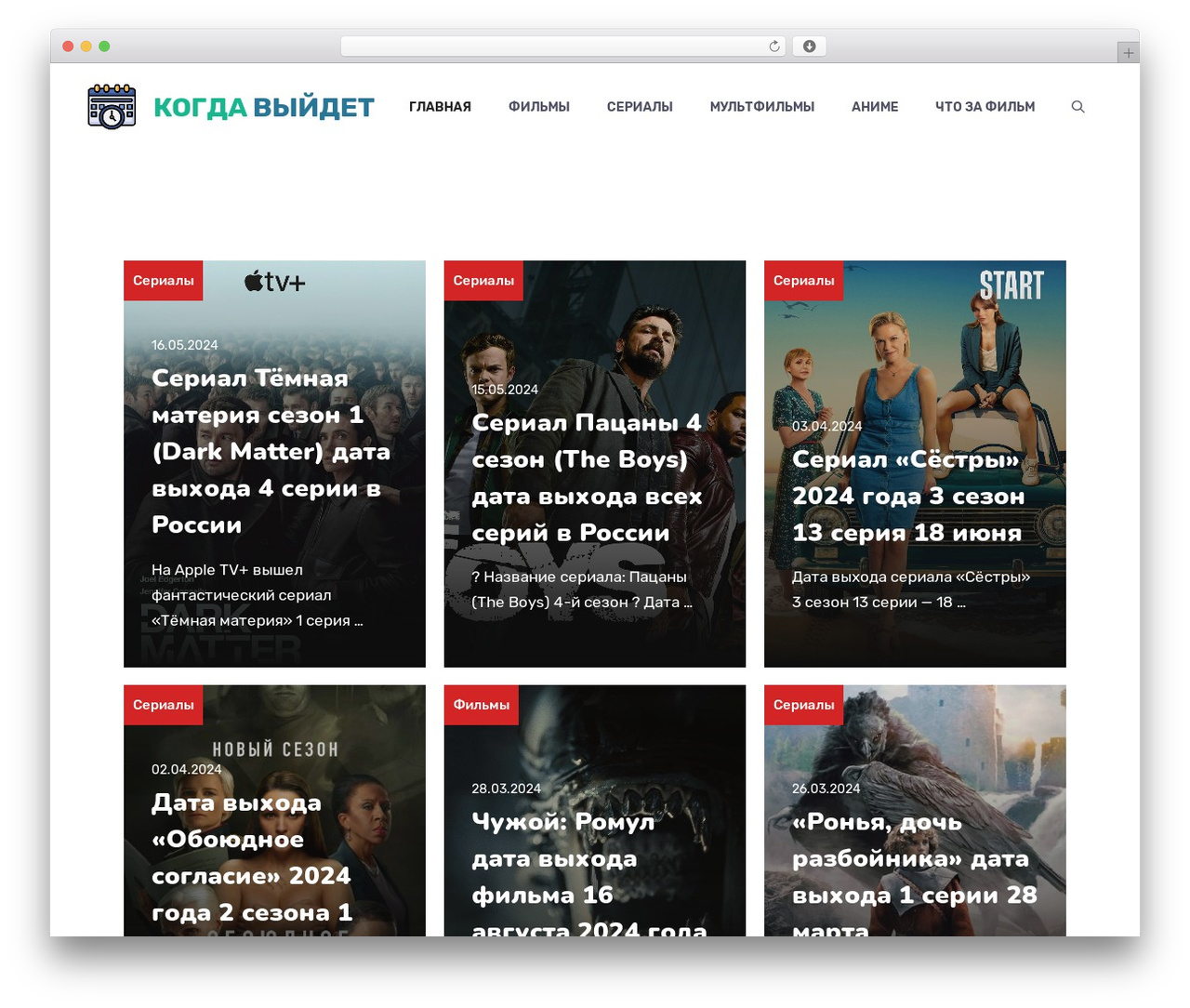Screen dimensions: 1190x1008
Task: Open the Сёстры 3 сезон article title
Action: (907, 496)
